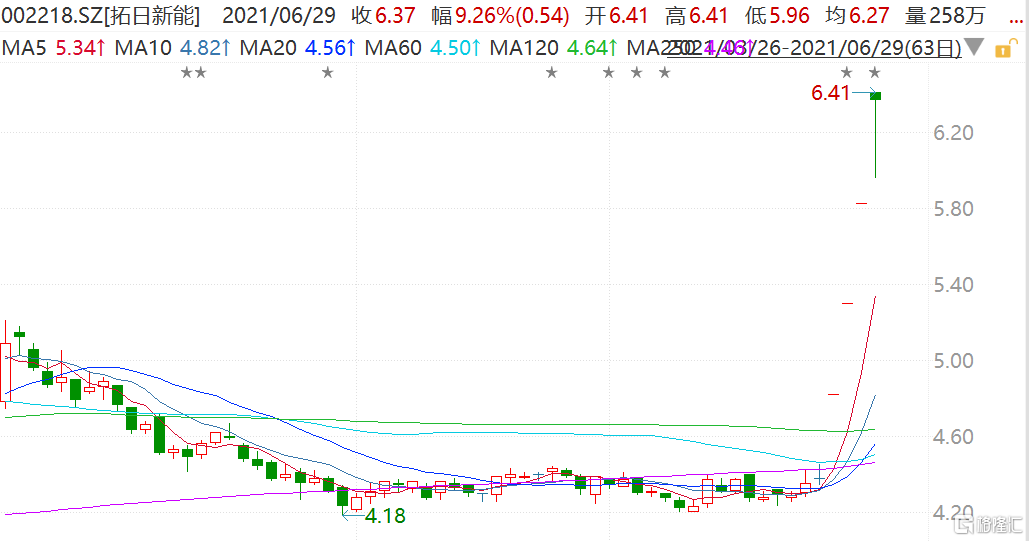The image size is (1029, 541).
Task: Click the MA20 4.56 indicator label
Action: pyautogui.click(x=298, y=48)
